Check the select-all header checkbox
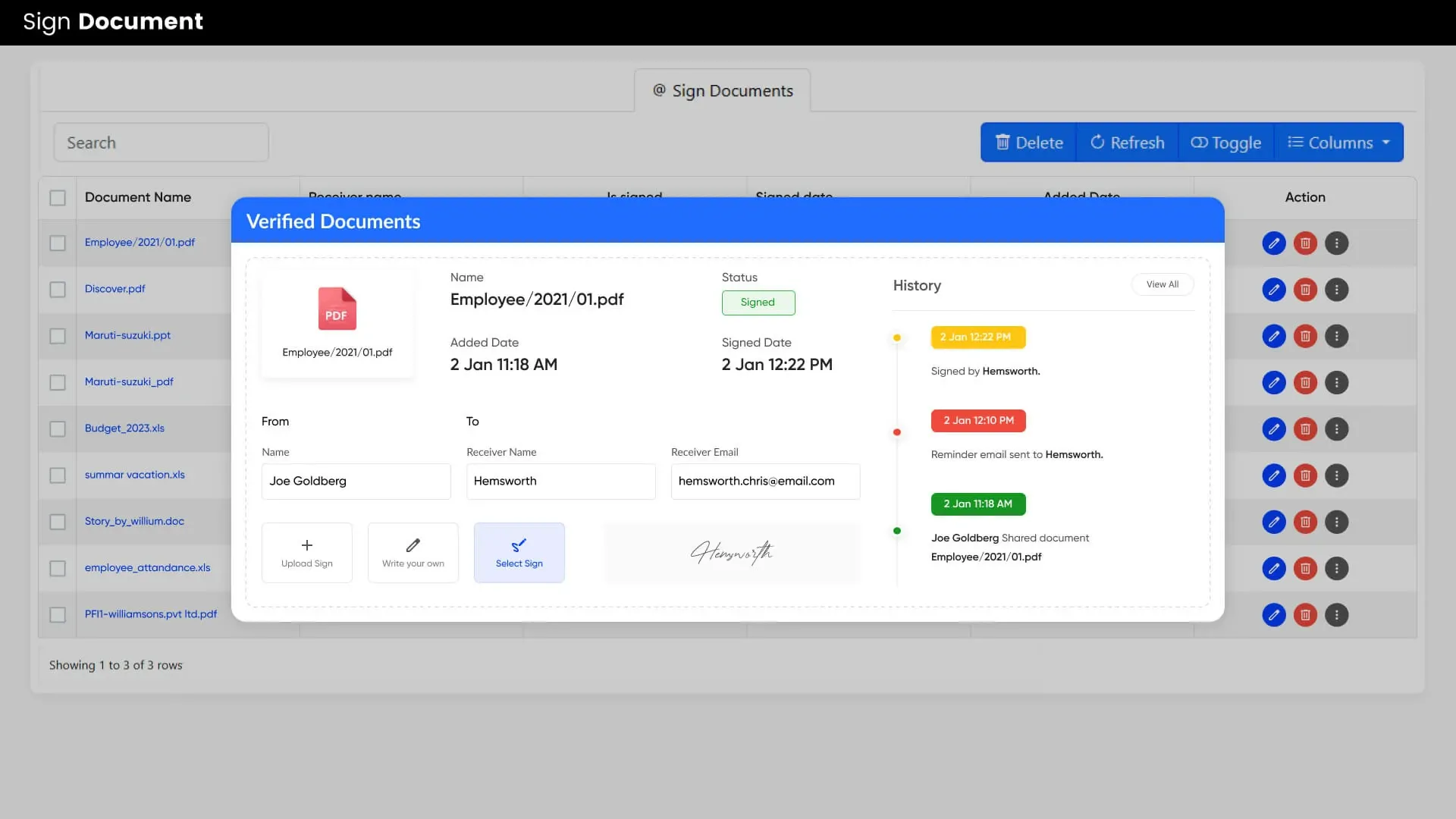 pyautogui.click(x=58, y=198)
